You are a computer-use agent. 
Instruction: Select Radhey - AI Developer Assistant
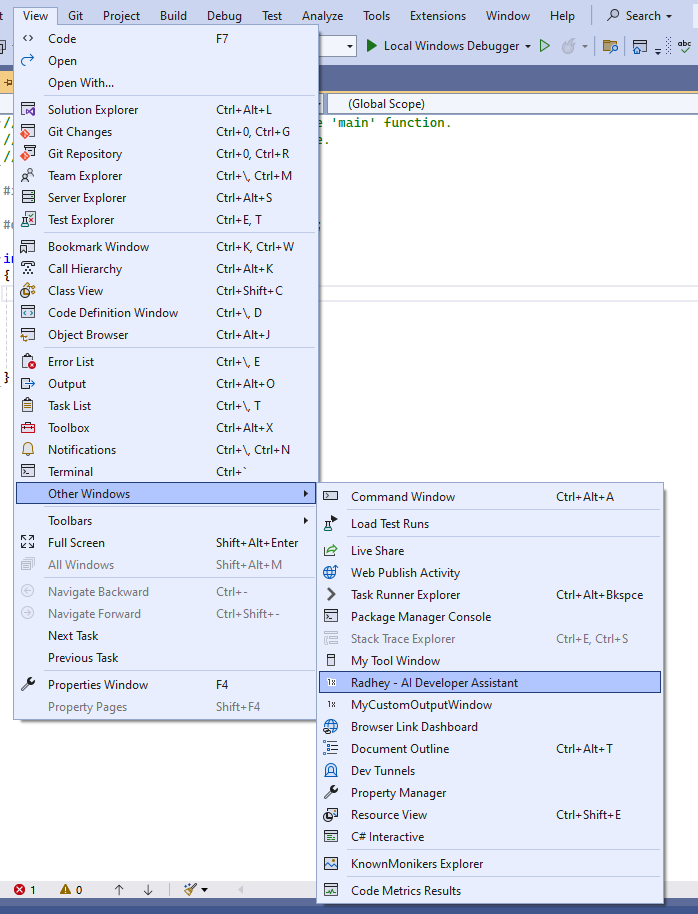coord(490,683)
